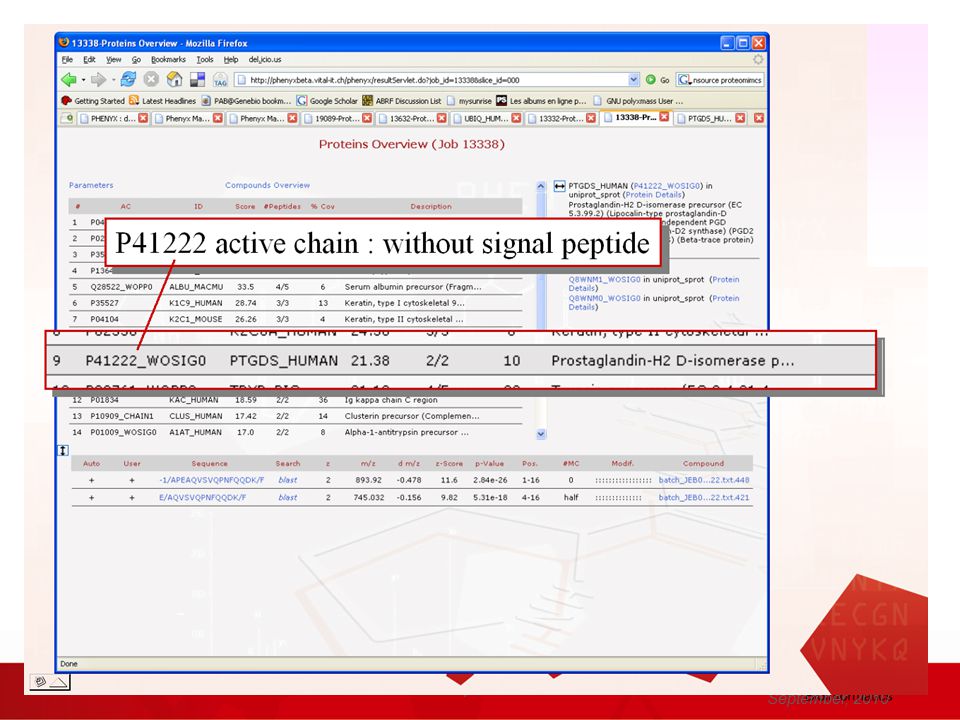Screen dimensions: 960x720
Task: Click the green Back arrow
Action: point(68,80)
